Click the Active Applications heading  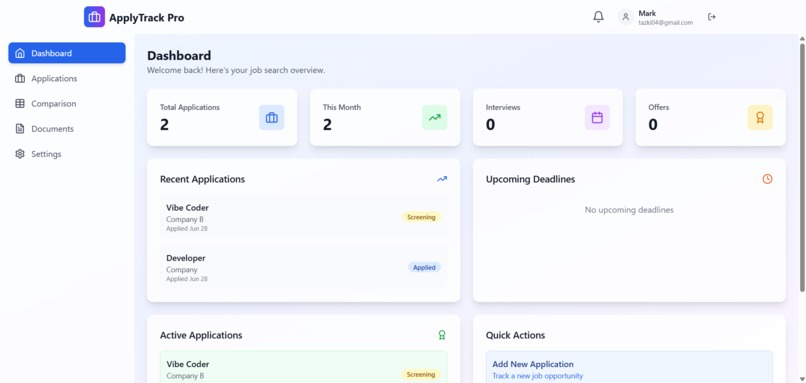[201, 335]
